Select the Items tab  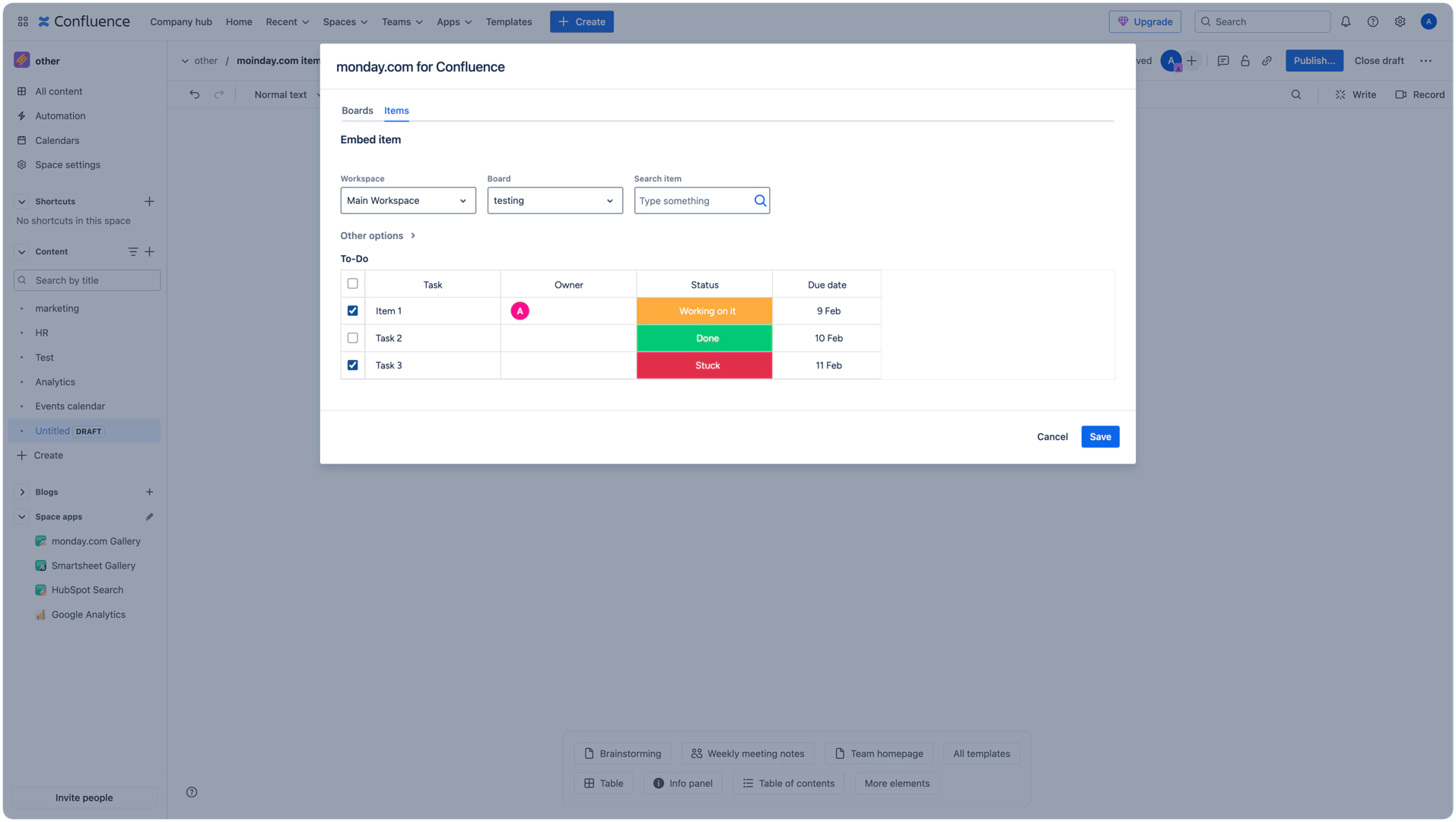[396, 111]
